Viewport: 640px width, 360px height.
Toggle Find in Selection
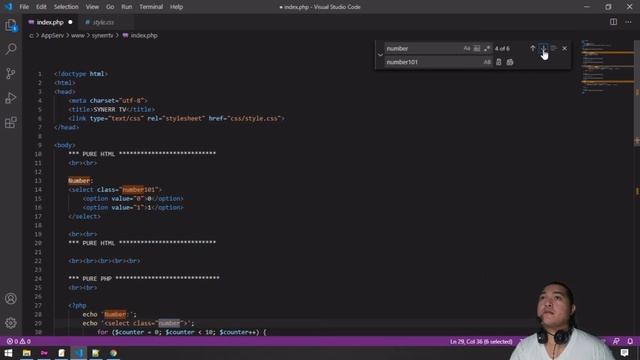553,48
